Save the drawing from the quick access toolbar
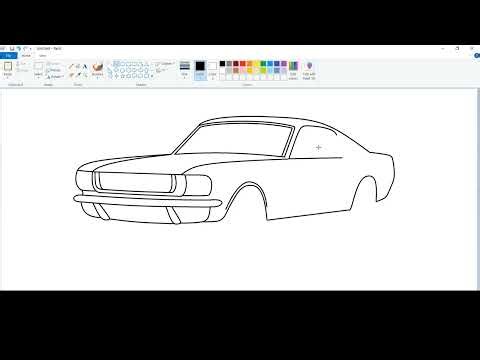Viewport: 480px width, 360px height. pos(12,49)
